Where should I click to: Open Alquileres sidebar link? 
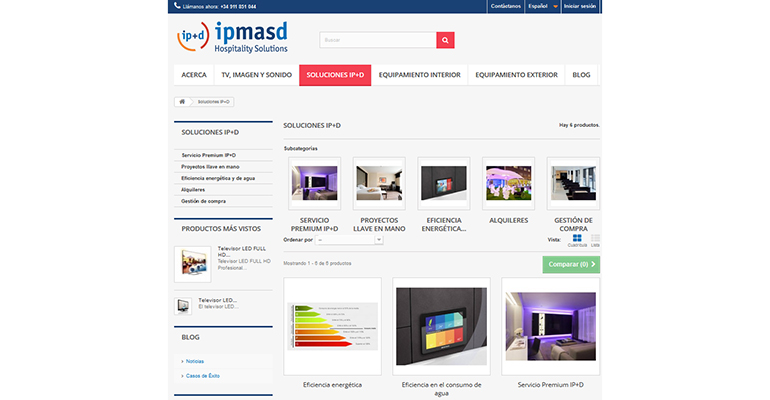pyautogui.click(x=193, y=190)
